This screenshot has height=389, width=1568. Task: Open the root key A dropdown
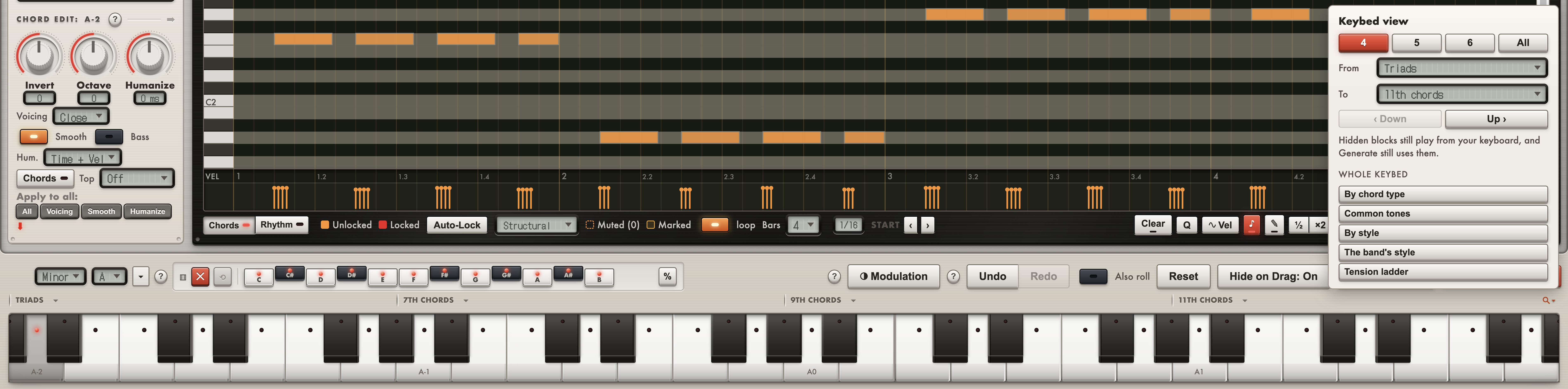point(110,276)
